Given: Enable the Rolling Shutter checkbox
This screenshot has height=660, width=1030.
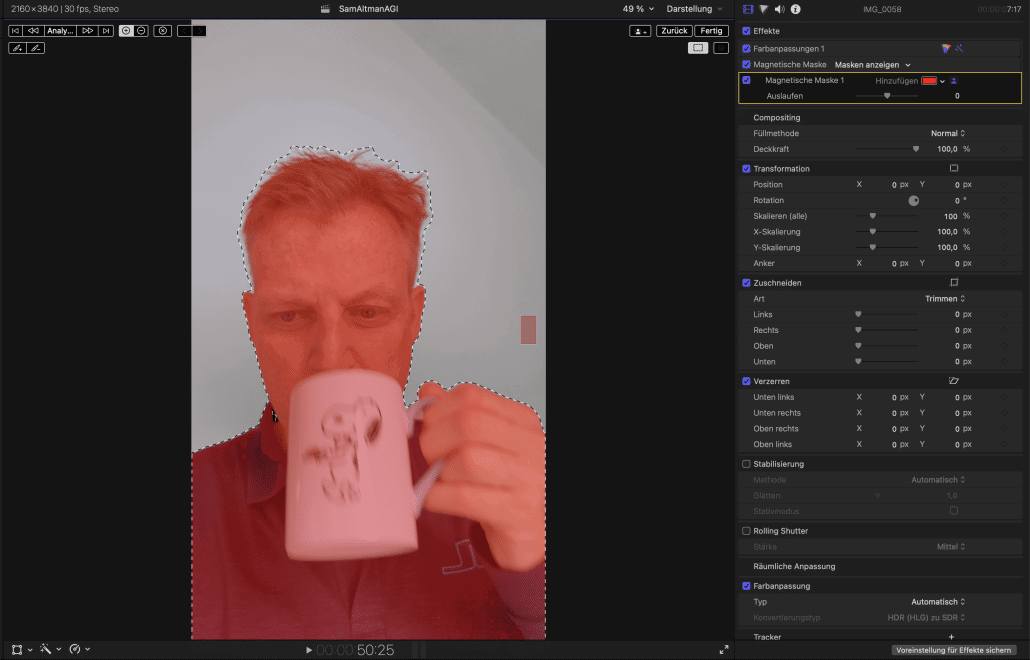Looking at the screenshot, I should [x=746, y=531].
